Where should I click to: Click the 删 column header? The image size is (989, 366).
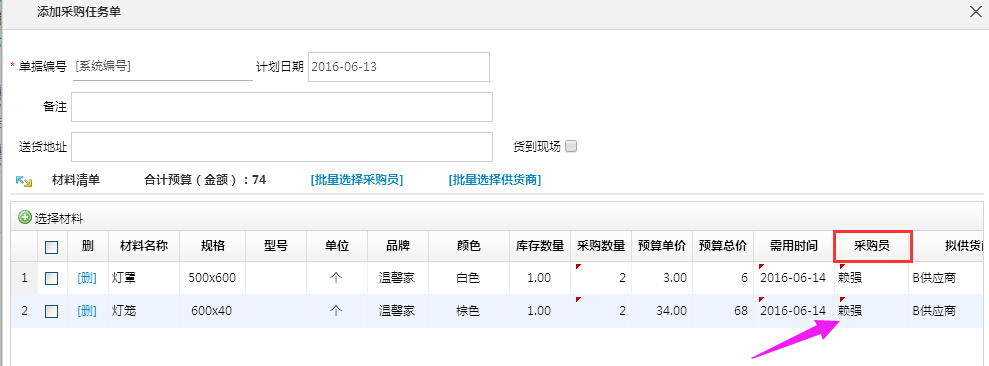click(88, 246)
